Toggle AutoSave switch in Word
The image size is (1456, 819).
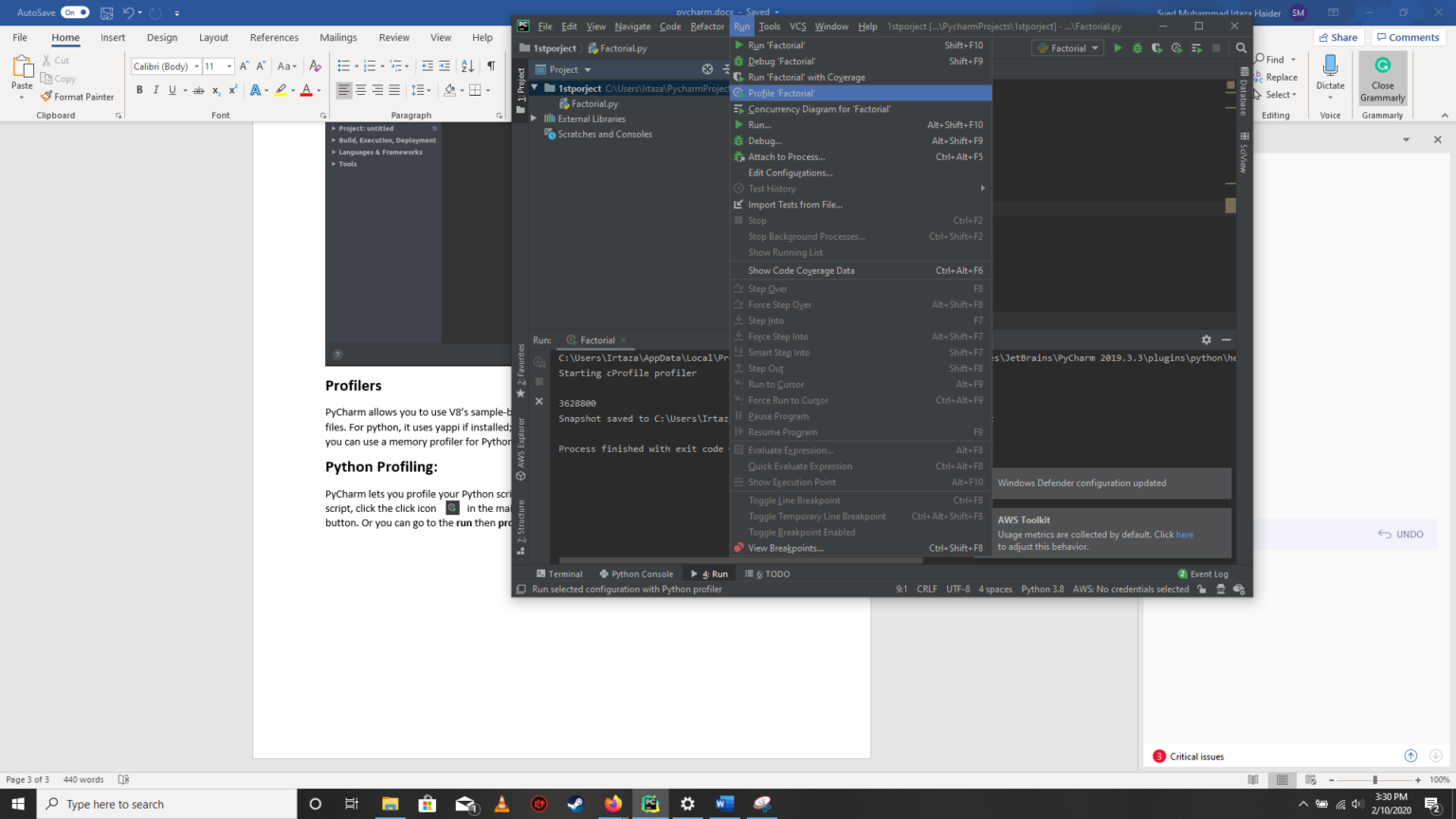click(75, 12)
